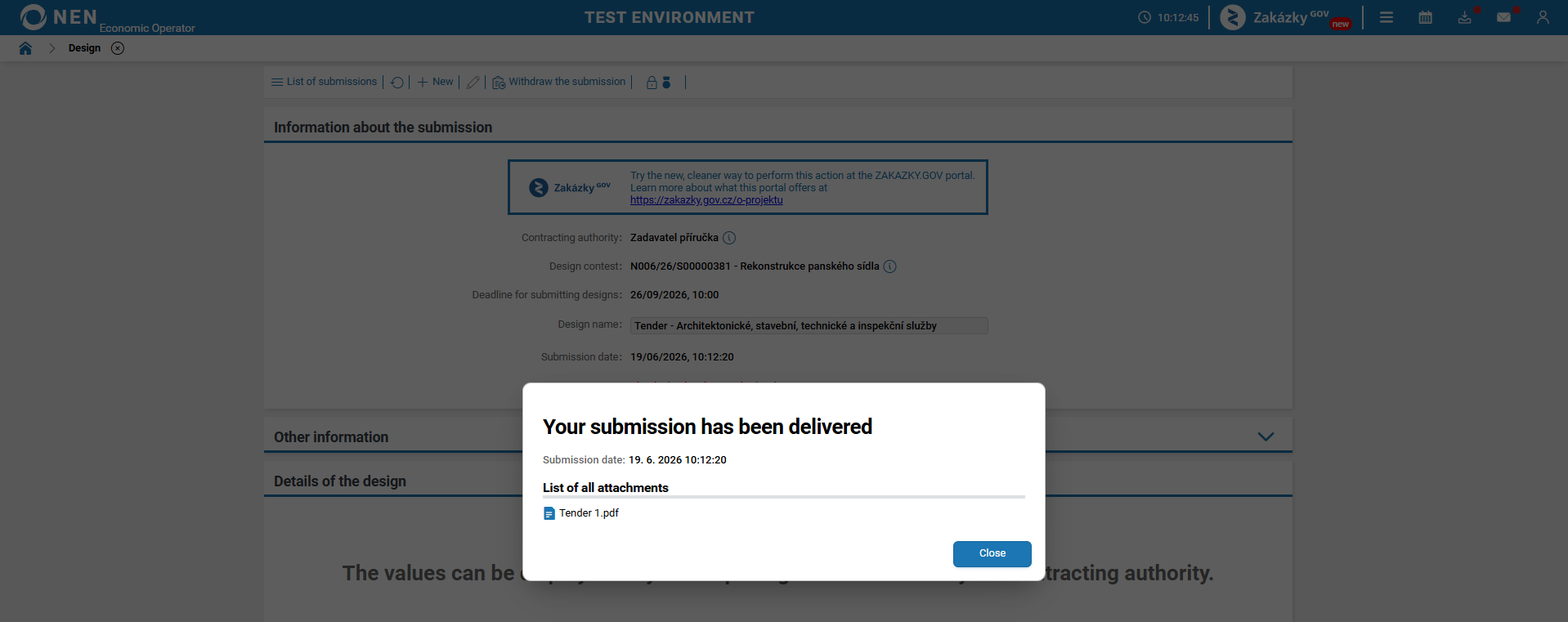Close the Design breadcrumb tab
1568x622 pixels.
118,48
